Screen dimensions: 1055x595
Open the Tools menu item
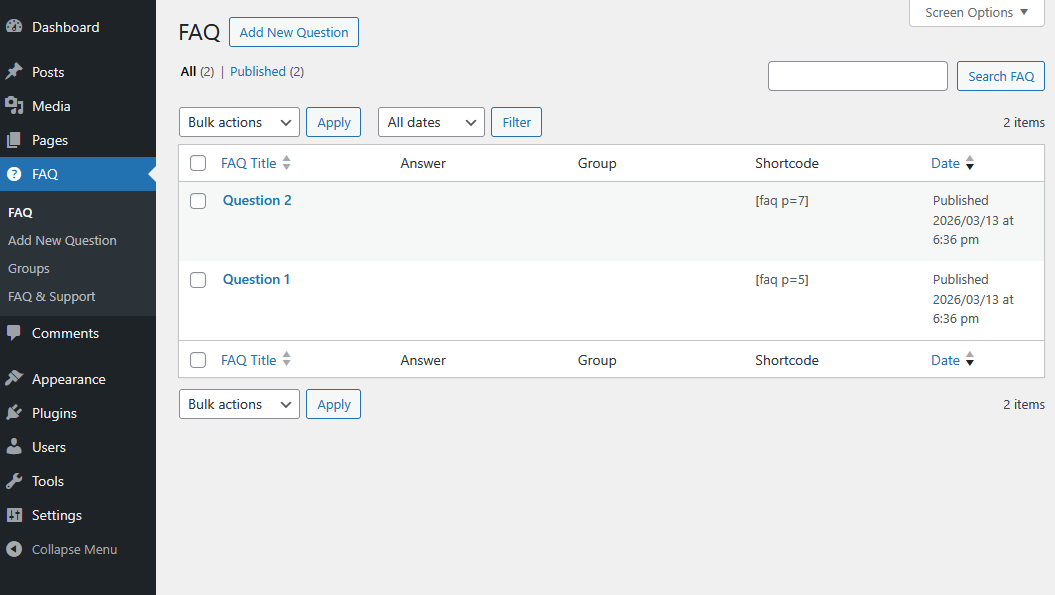pyautogui.click(x=78, y=481)
